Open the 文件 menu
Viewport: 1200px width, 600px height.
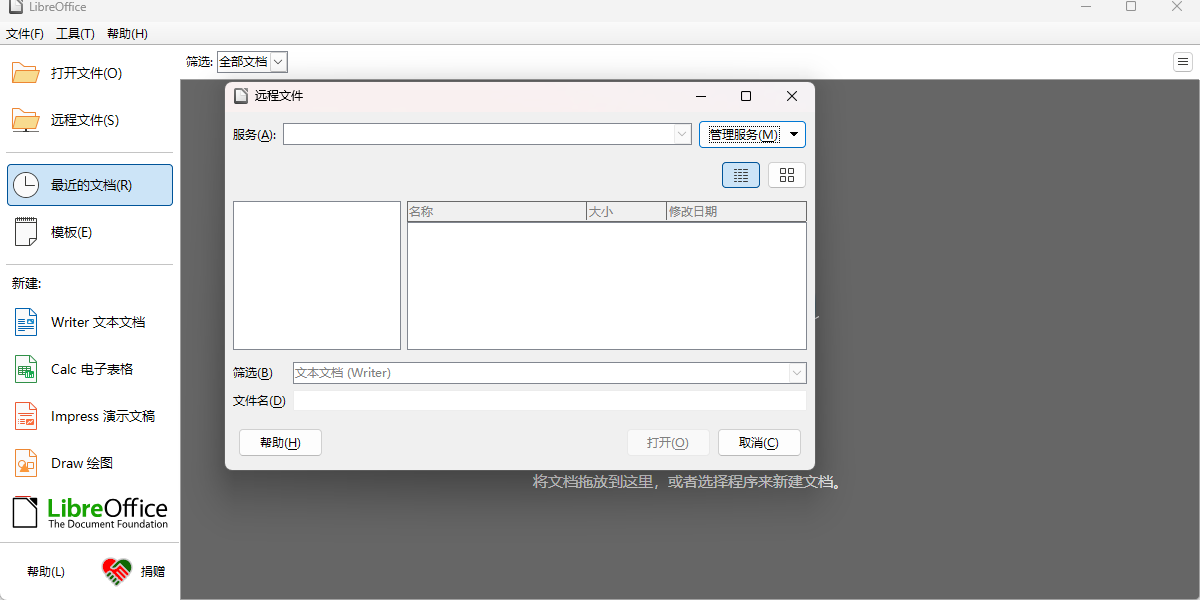pyautogui.click(x=25, y=33)
